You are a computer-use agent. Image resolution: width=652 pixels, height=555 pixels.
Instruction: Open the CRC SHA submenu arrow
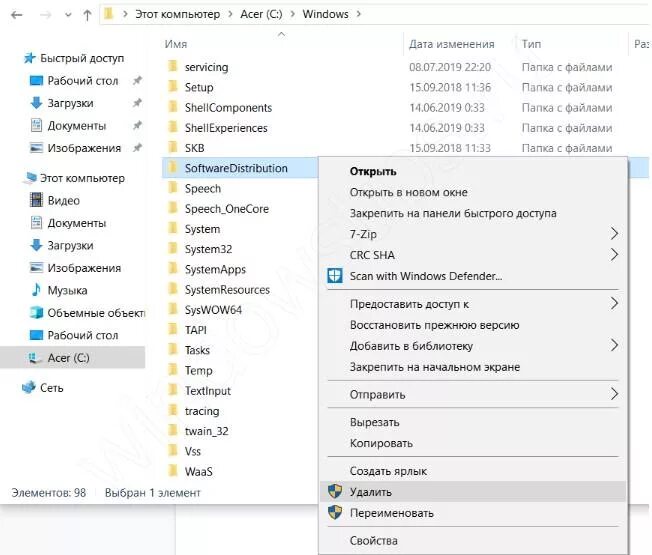coord(614,255)
